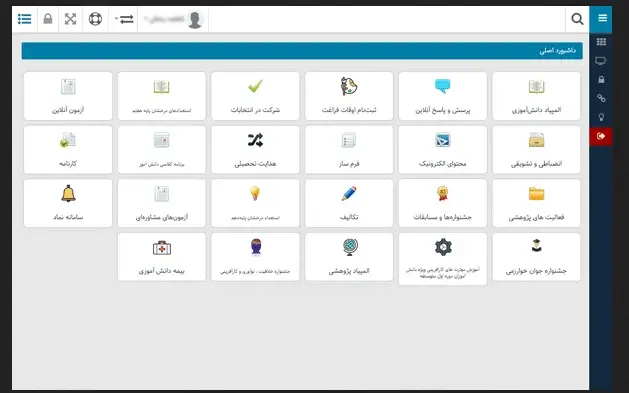Open the انضباطی و تشویقی tile
This screenshot has width=629, height=393.
(x=536, y=150)
